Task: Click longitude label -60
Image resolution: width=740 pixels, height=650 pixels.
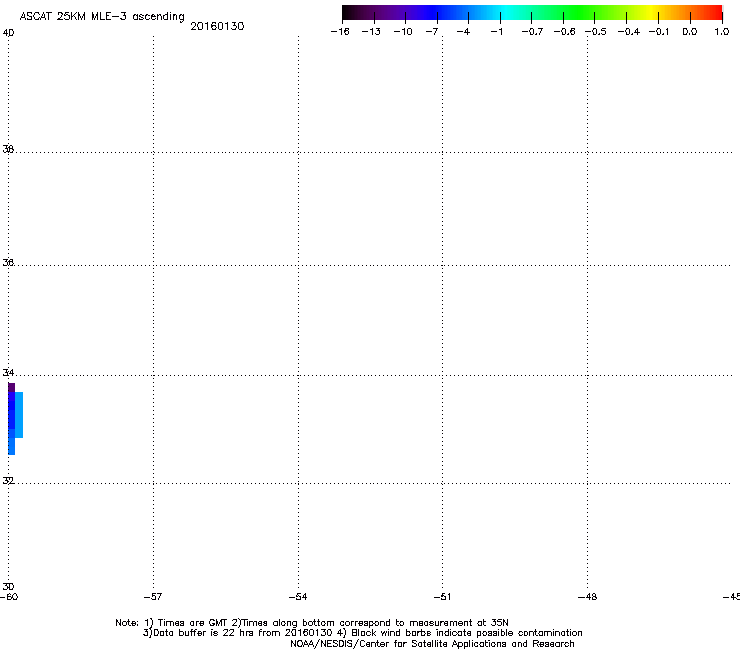Action: [9, 597]
